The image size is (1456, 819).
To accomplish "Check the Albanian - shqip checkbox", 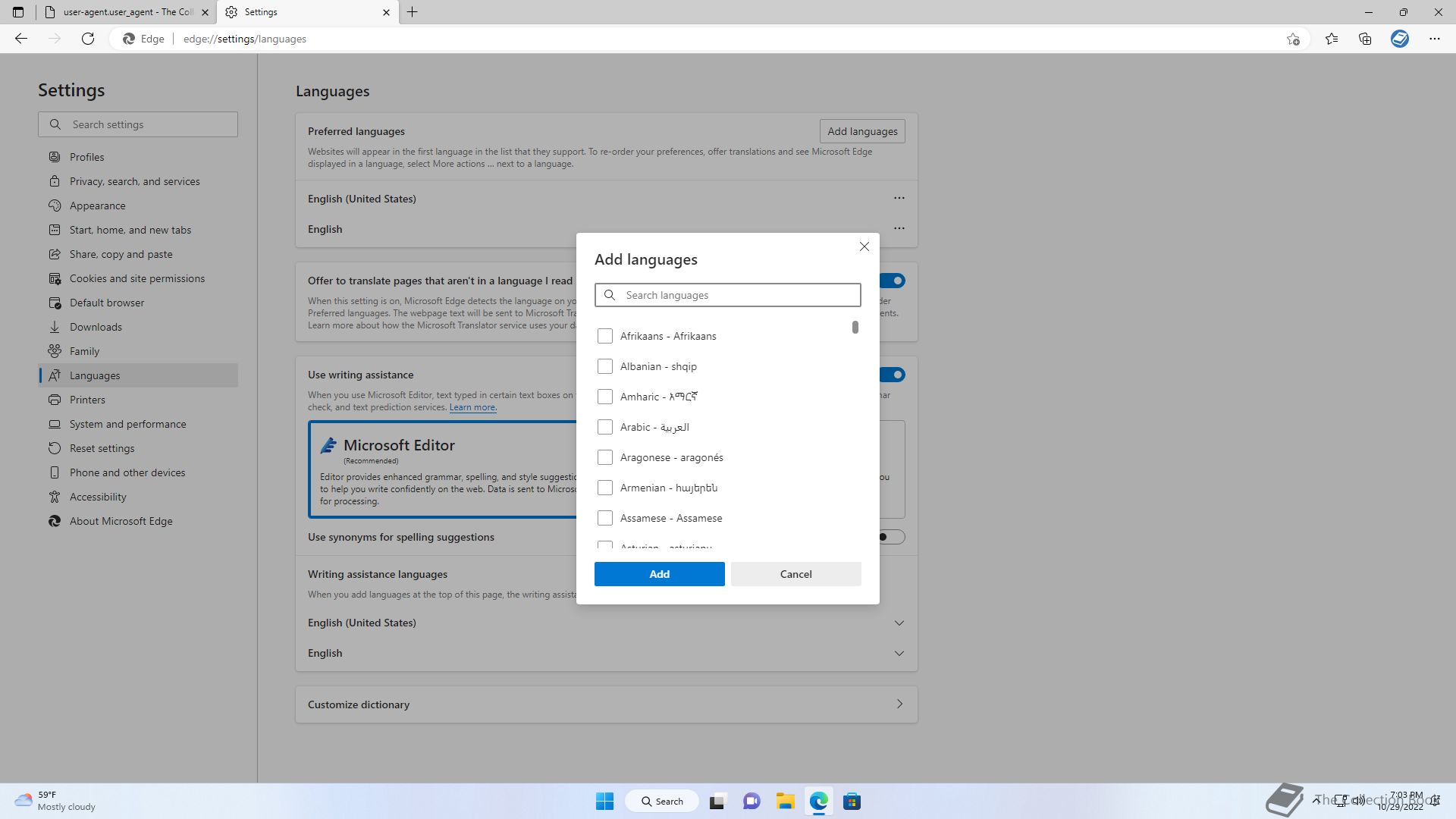I will point(604,366).
